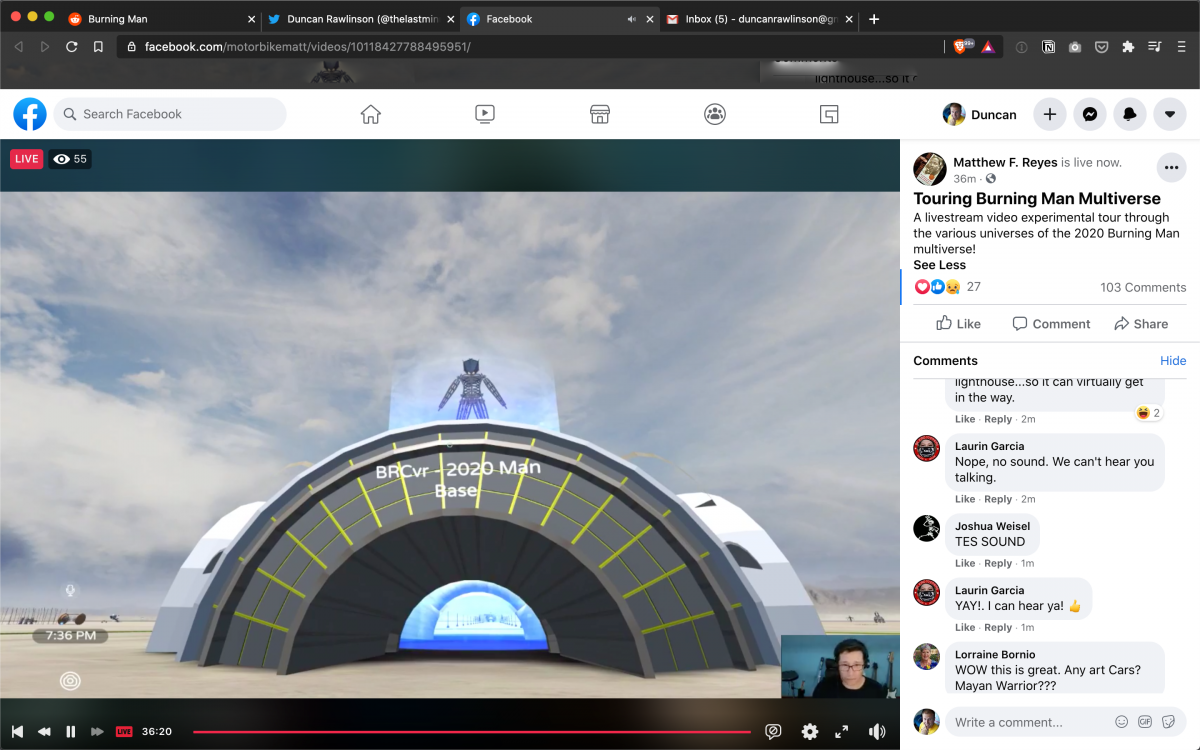
Task: Open Joshua Weisel's profile avatar
Action: coord(927,528)
